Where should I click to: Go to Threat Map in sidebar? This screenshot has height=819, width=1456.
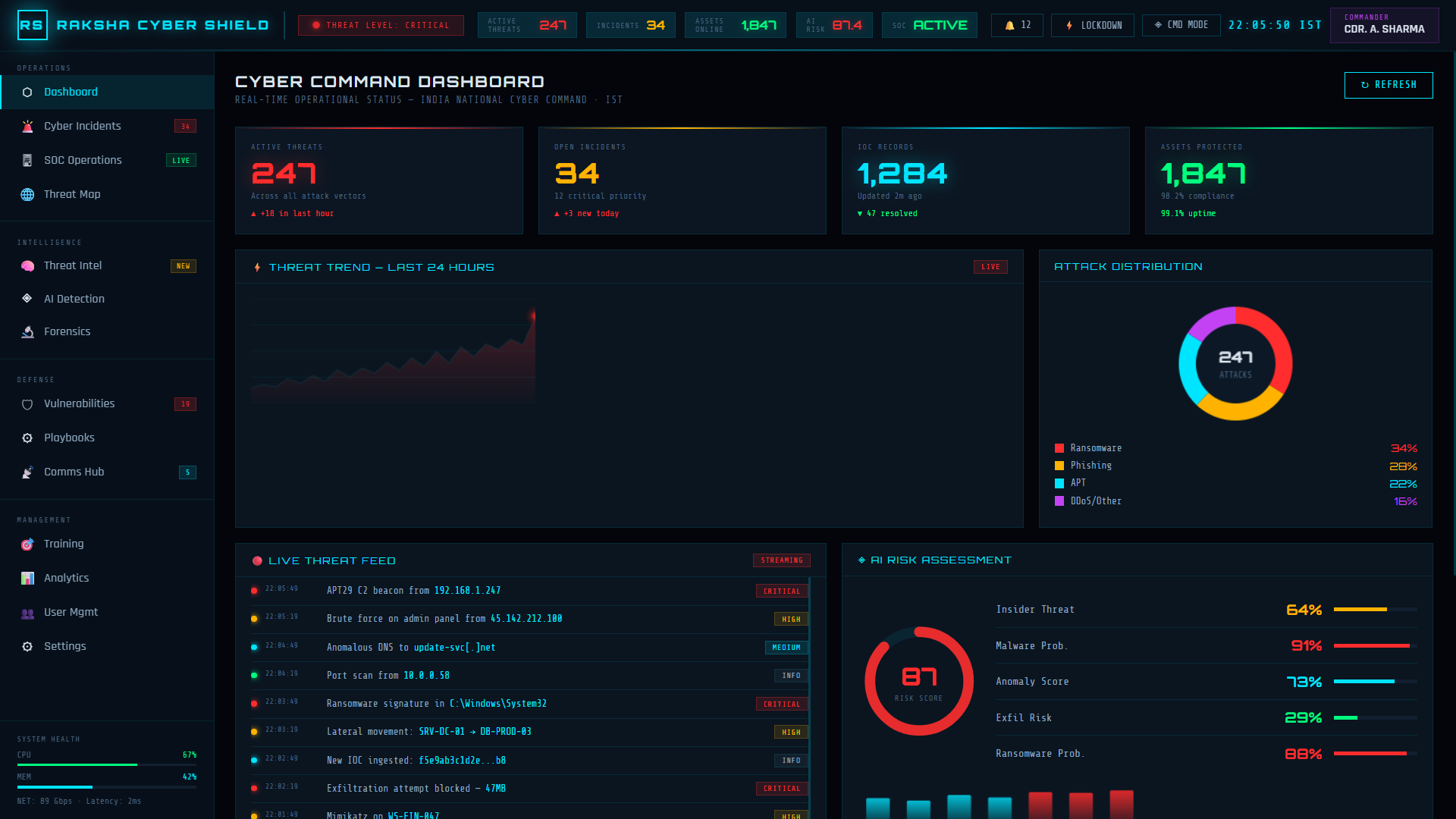(107, 194)
